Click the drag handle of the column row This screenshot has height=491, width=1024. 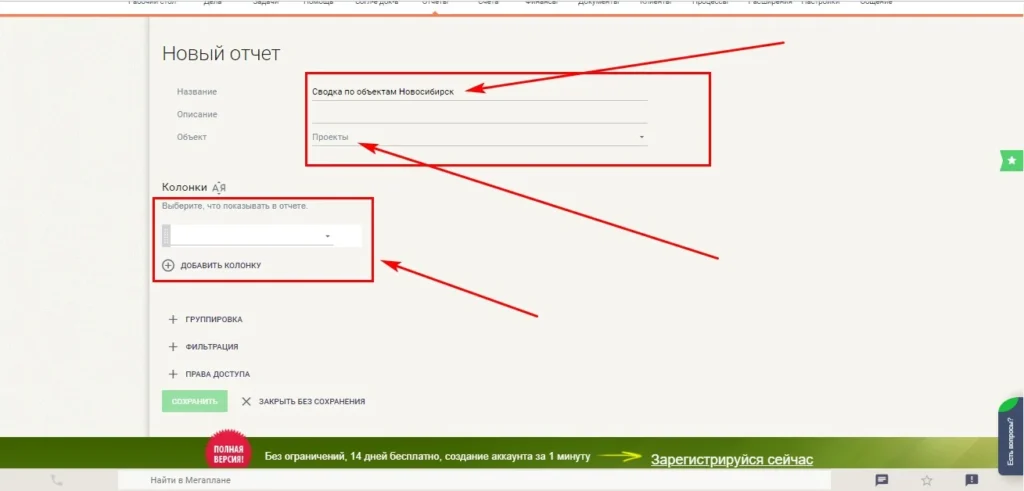tap(166, 236)
